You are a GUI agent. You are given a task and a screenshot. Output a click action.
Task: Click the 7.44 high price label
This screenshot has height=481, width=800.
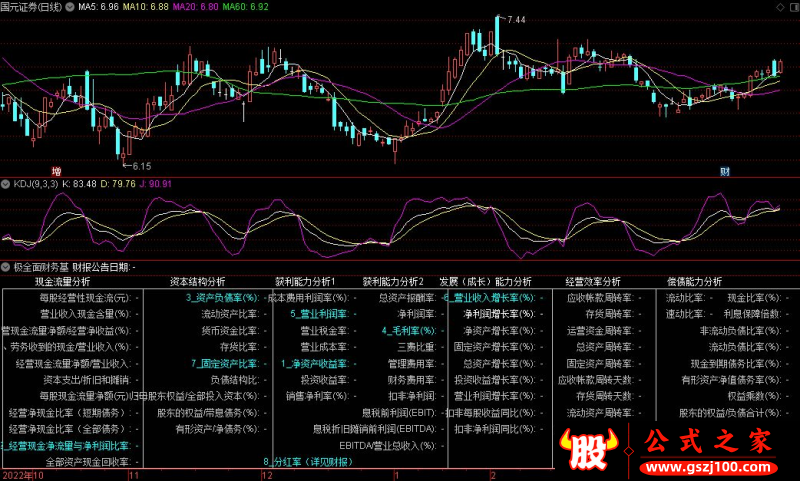[516, 20]
